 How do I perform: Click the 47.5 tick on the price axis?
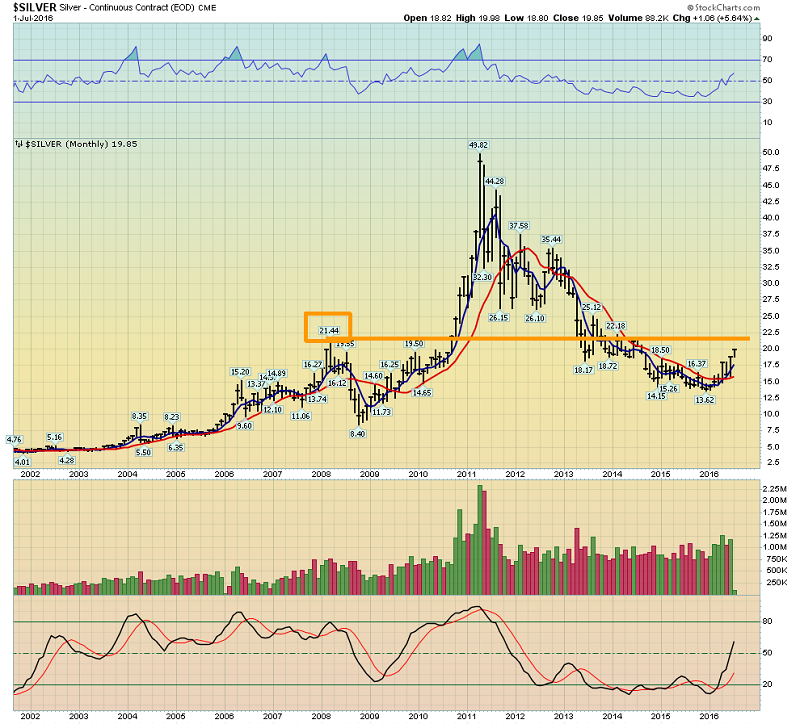[x=771, y=168]
